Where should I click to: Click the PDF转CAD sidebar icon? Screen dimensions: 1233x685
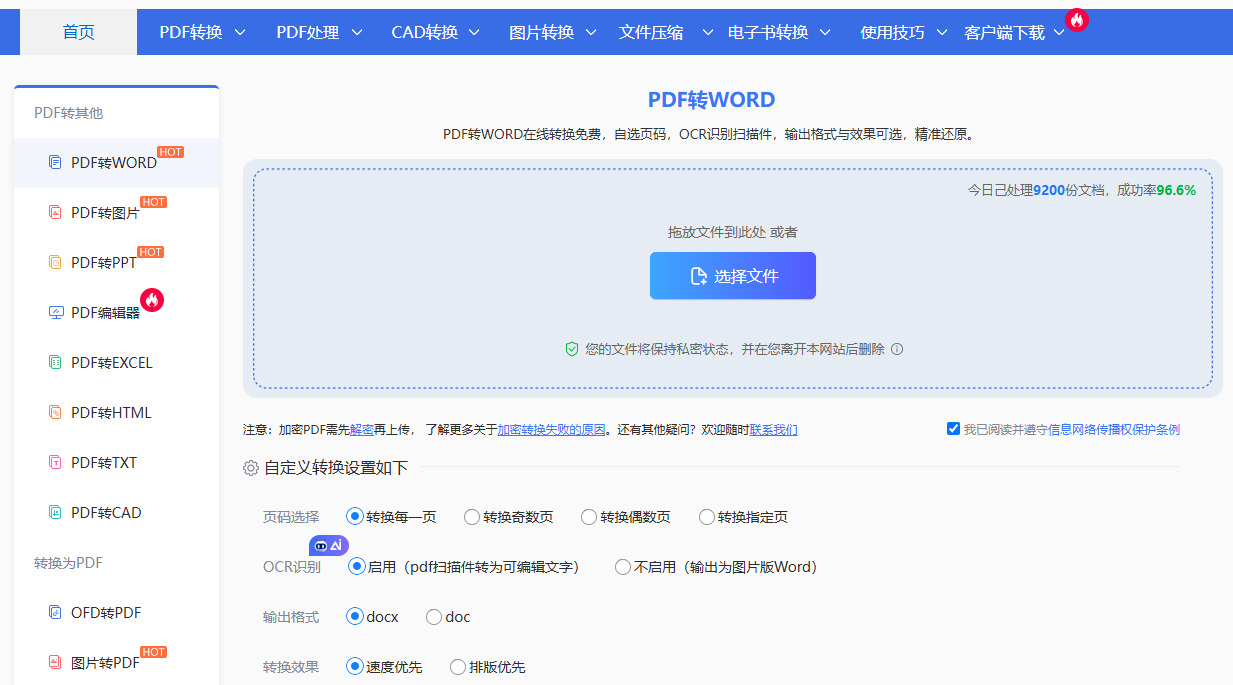pyautogui.click(x=56, y=512)
